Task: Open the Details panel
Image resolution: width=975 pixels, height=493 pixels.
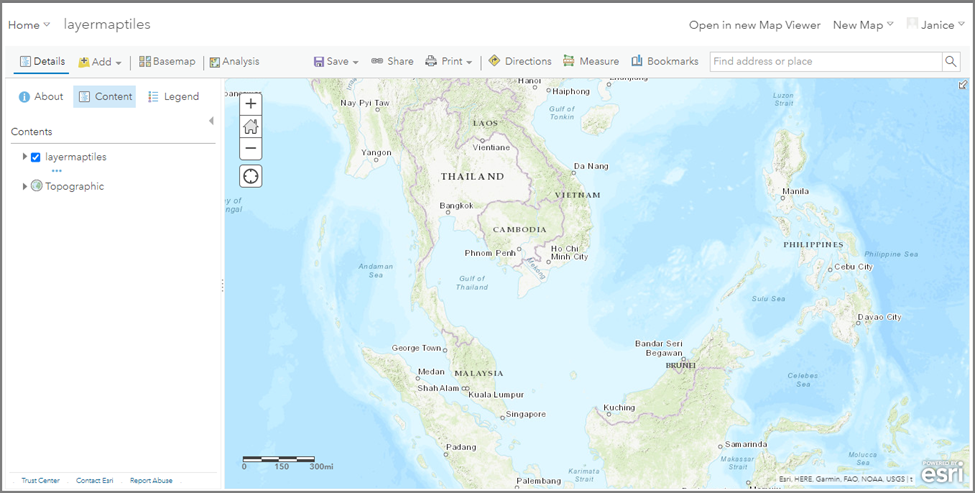Action: pyautogui.click(x=42, y=62)
